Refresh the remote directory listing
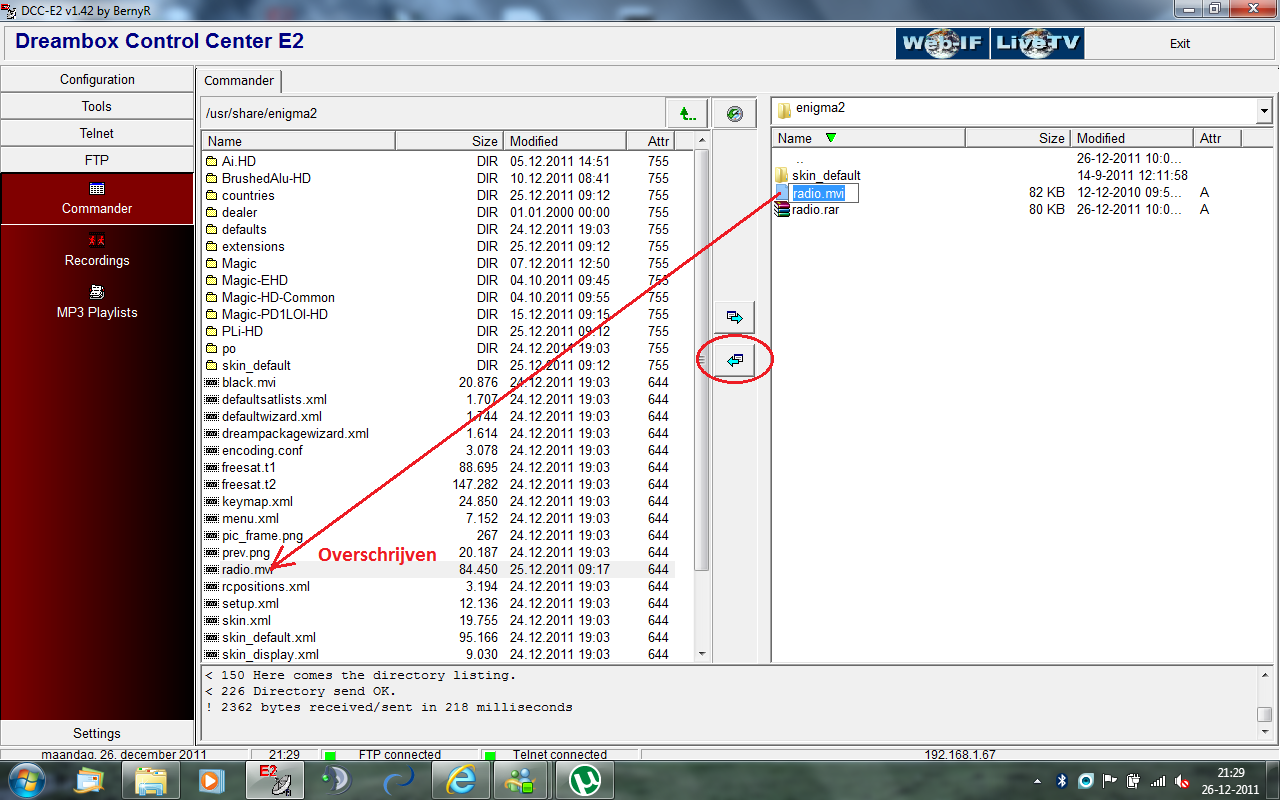1280x800 pixels. pyautogui.click(x=735, y=113)
